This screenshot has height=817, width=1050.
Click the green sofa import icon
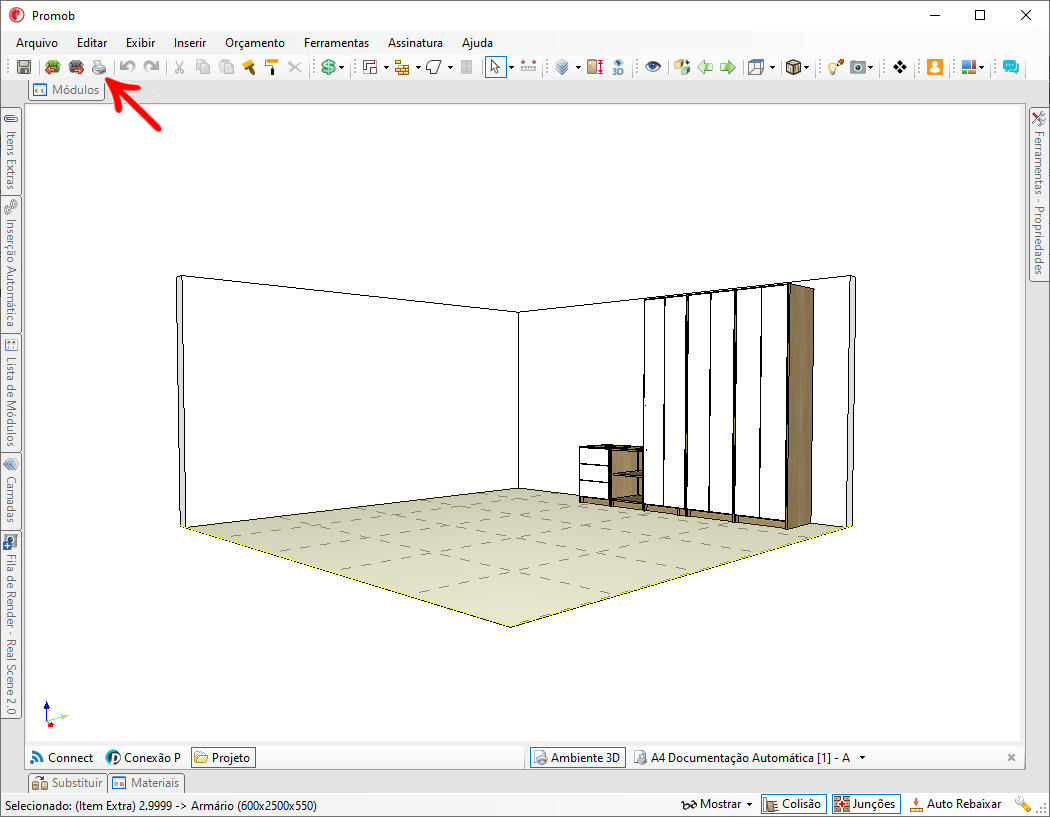point(52,67)
